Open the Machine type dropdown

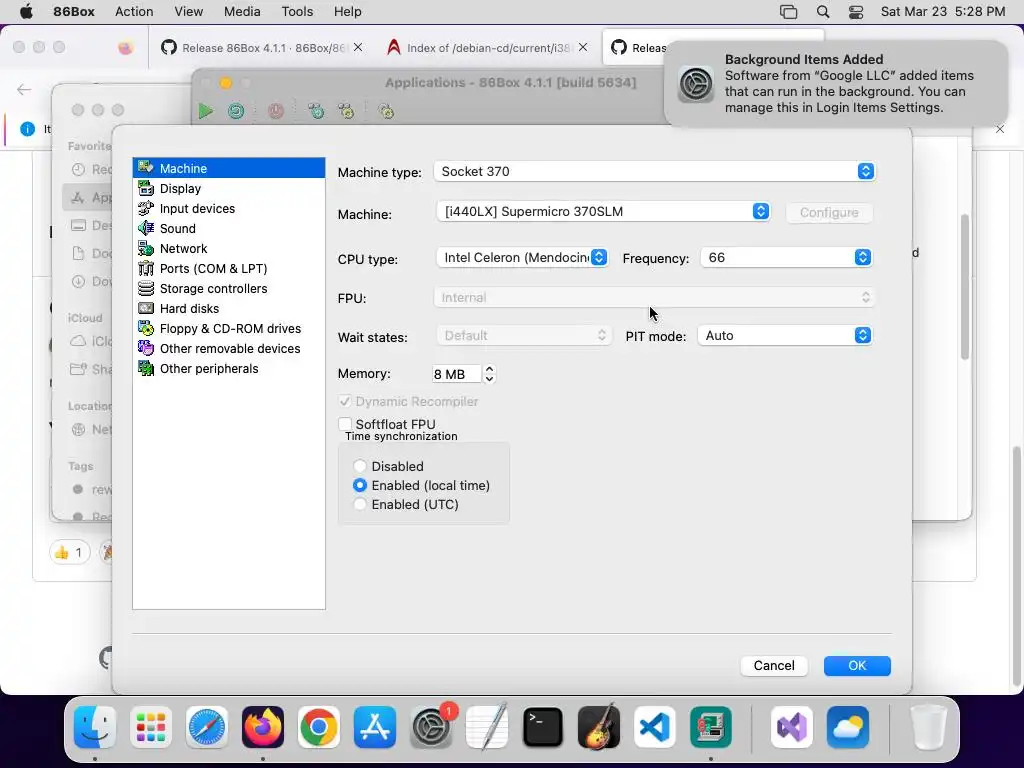pos(654,171)
